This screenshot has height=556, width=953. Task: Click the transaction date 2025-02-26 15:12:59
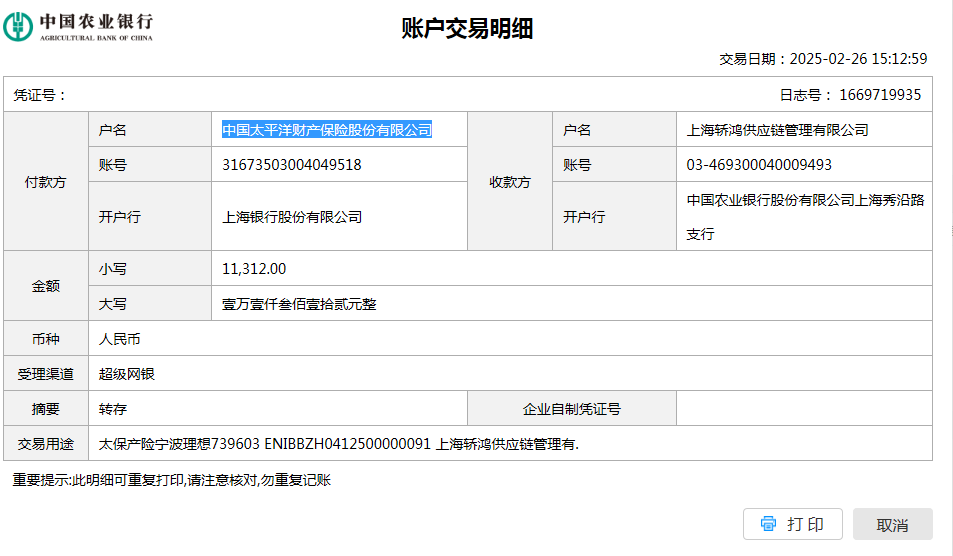(858, 59)
